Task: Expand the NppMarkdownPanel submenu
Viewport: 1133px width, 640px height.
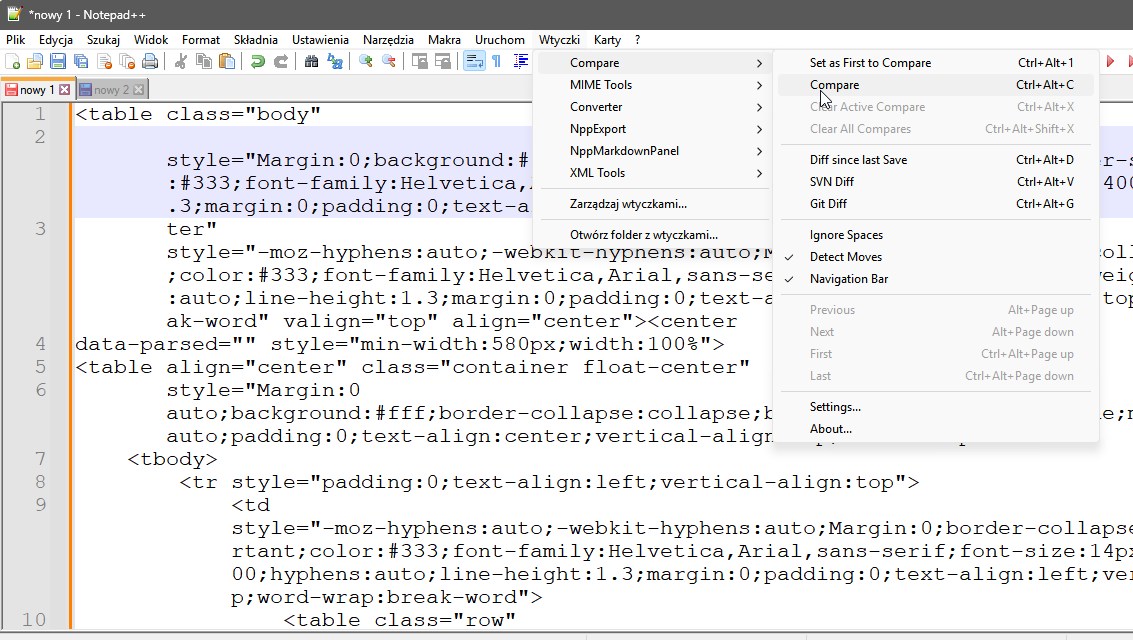Action: (x=654, y=151)
